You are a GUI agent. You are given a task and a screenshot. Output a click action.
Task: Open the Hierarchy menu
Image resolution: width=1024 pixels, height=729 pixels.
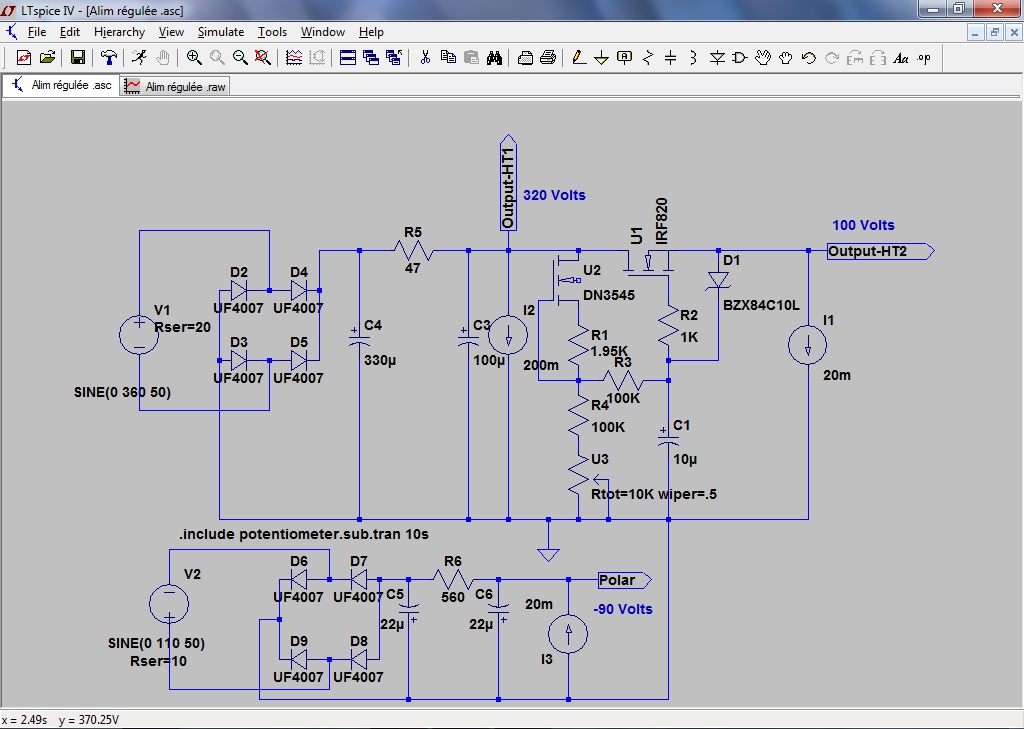(120, 32)
